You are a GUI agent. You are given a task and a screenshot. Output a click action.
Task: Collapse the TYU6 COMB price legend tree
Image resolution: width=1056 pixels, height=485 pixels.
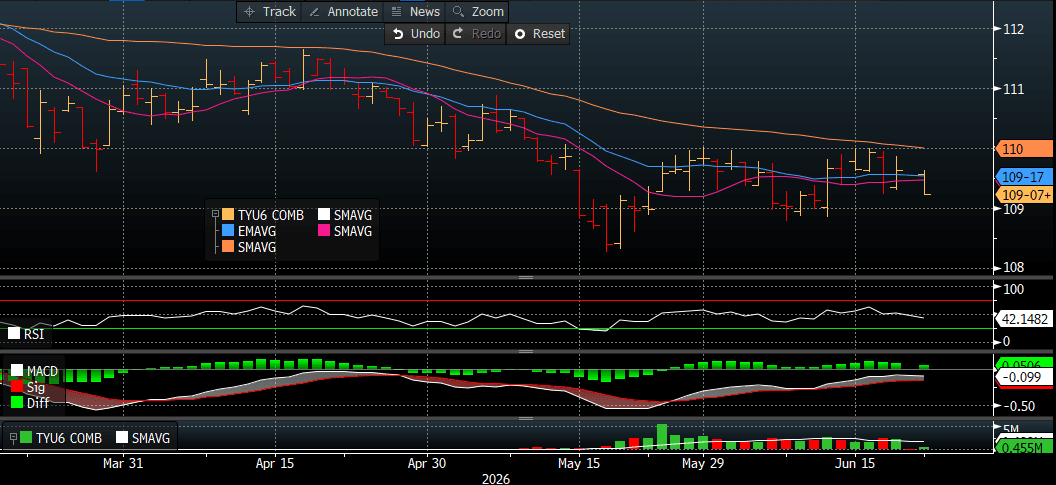click(x=215, y=214)
